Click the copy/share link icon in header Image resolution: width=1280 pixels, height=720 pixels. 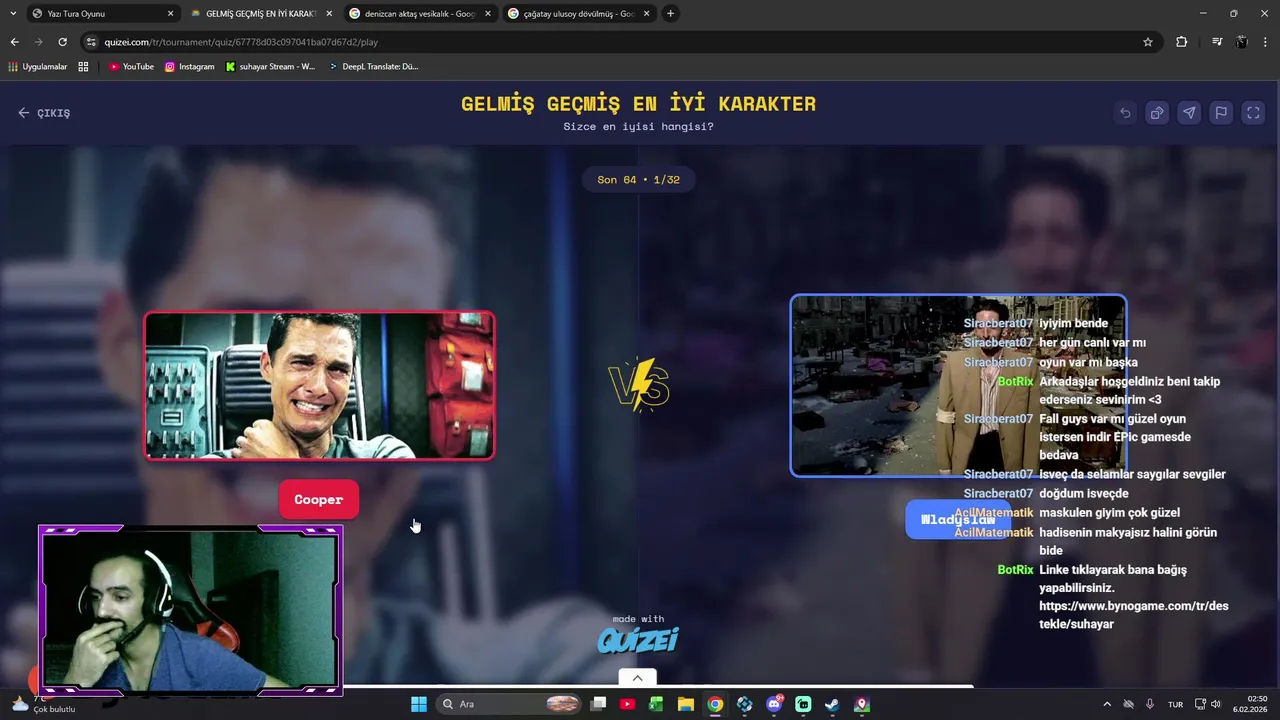click(x=1157, y=113)
